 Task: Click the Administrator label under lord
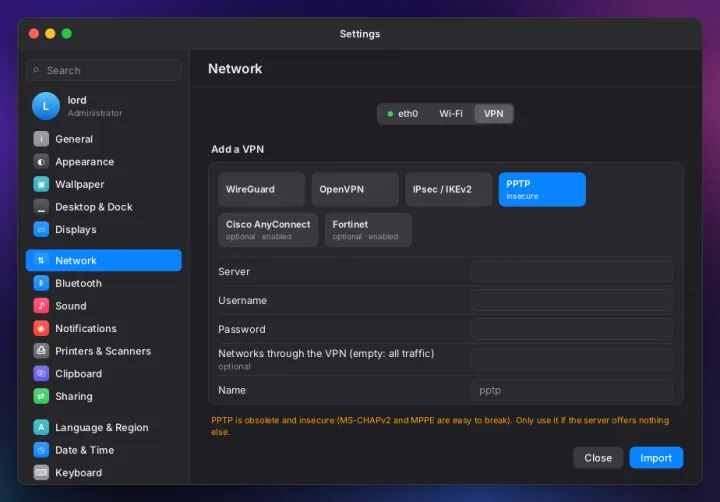point(95,113)
